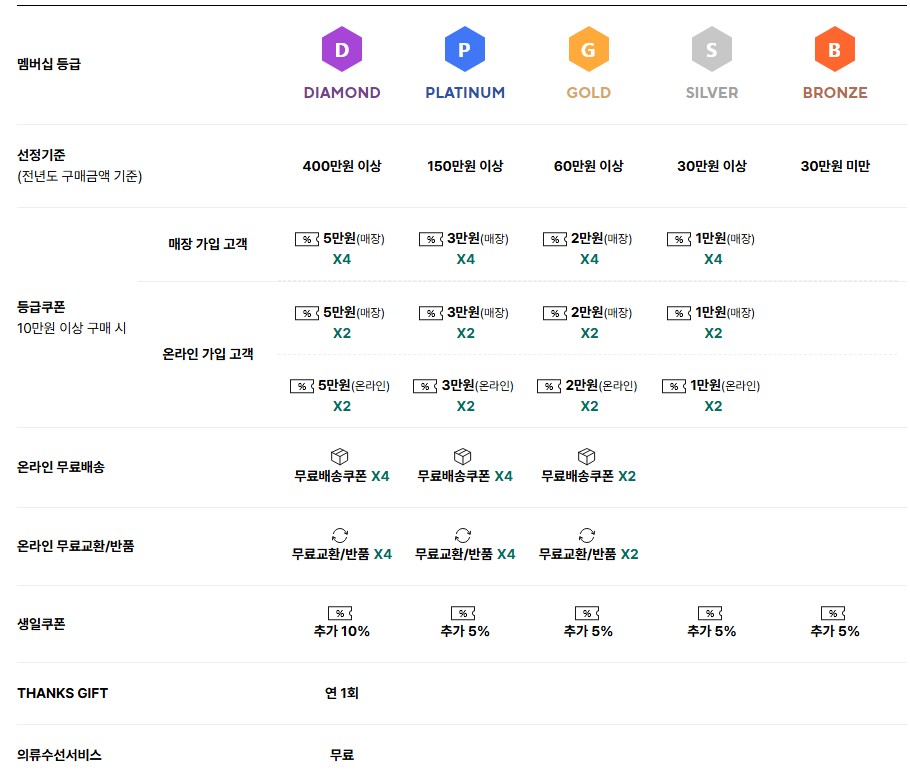Click the Bronze hexagon B badge
Viewport: 910px width, 774px height.
point(835,50)
